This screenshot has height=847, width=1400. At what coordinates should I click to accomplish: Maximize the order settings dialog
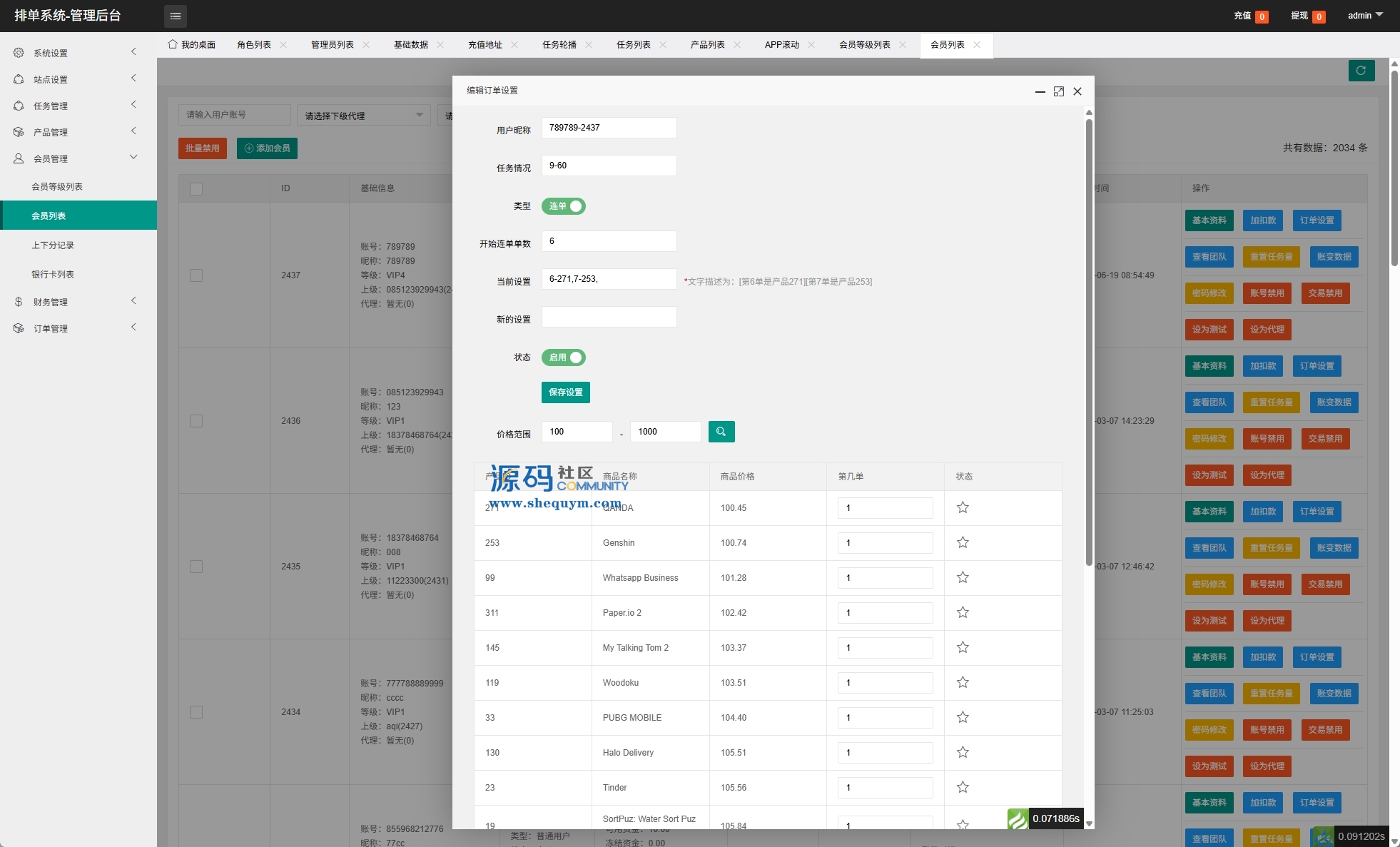coord(1059,91)
